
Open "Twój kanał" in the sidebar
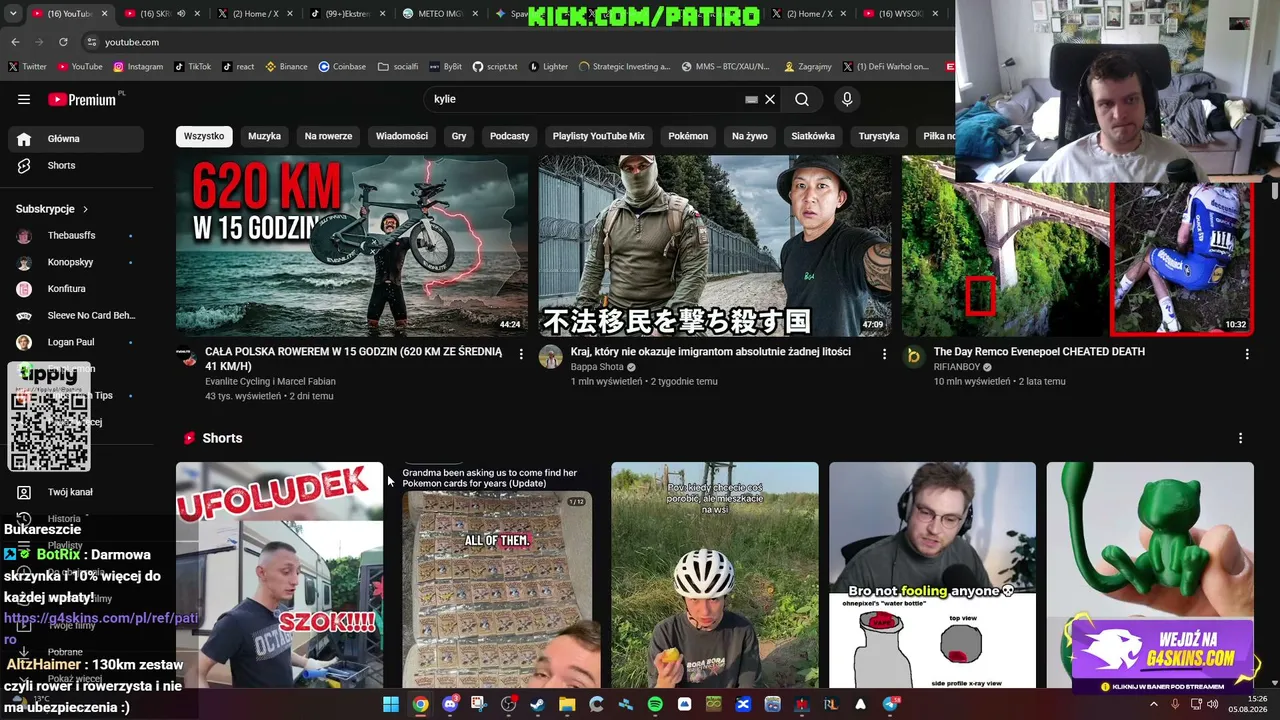[x=76, y=492]
